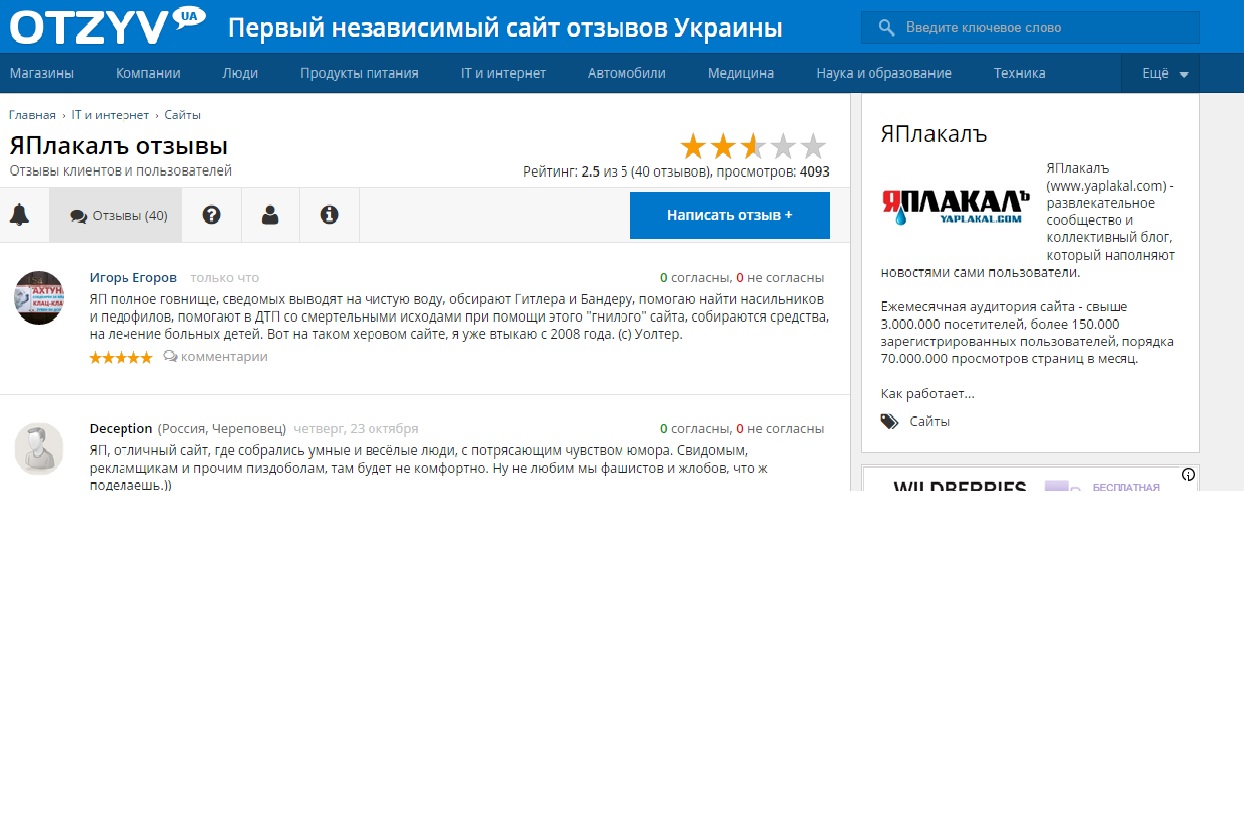This screenshot has width=1244, height=840.
Task: Click согласны count on Игорь Егоров review
Action: click(x=695, y=277)
